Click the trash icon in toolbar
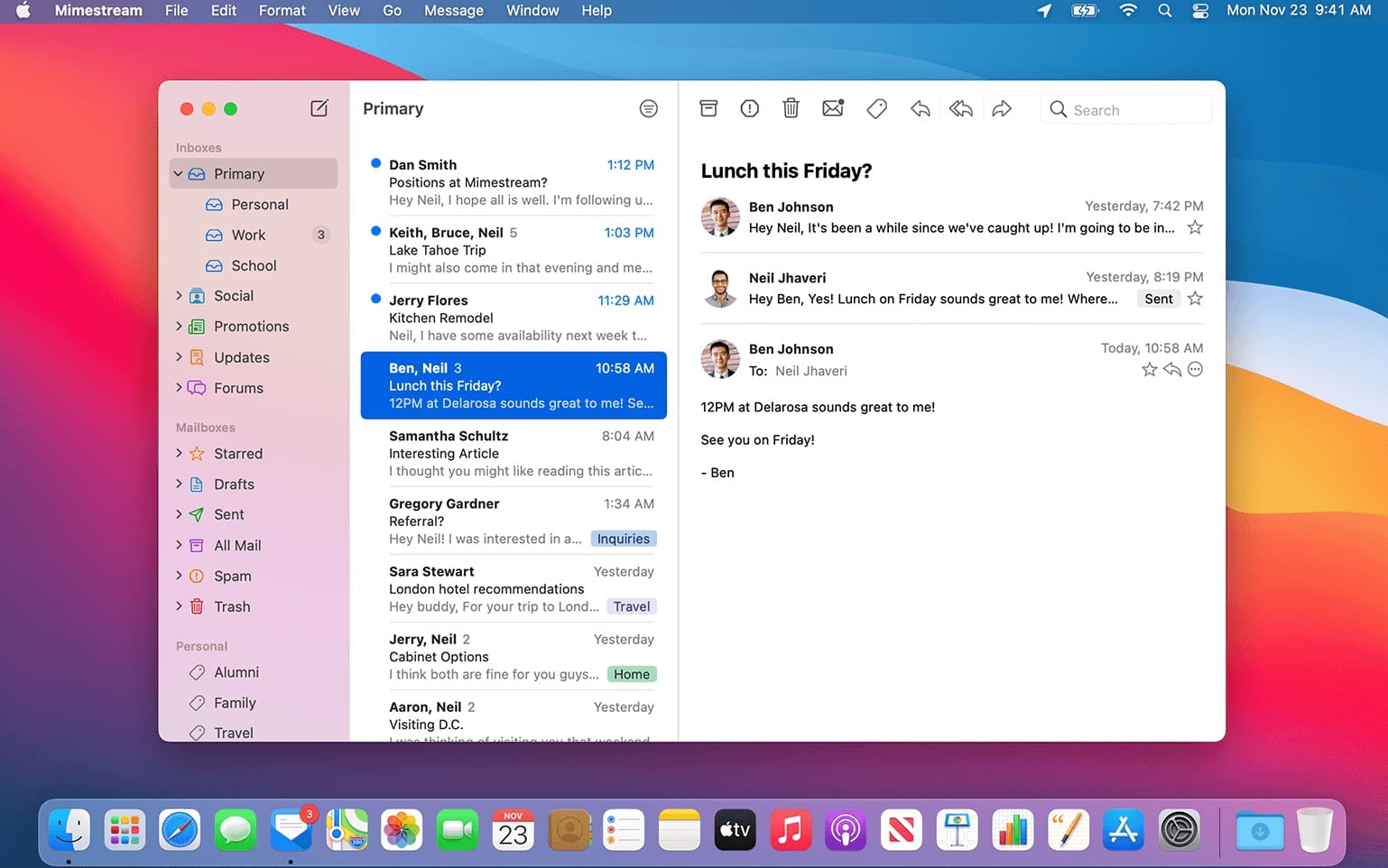 point(791,108)
